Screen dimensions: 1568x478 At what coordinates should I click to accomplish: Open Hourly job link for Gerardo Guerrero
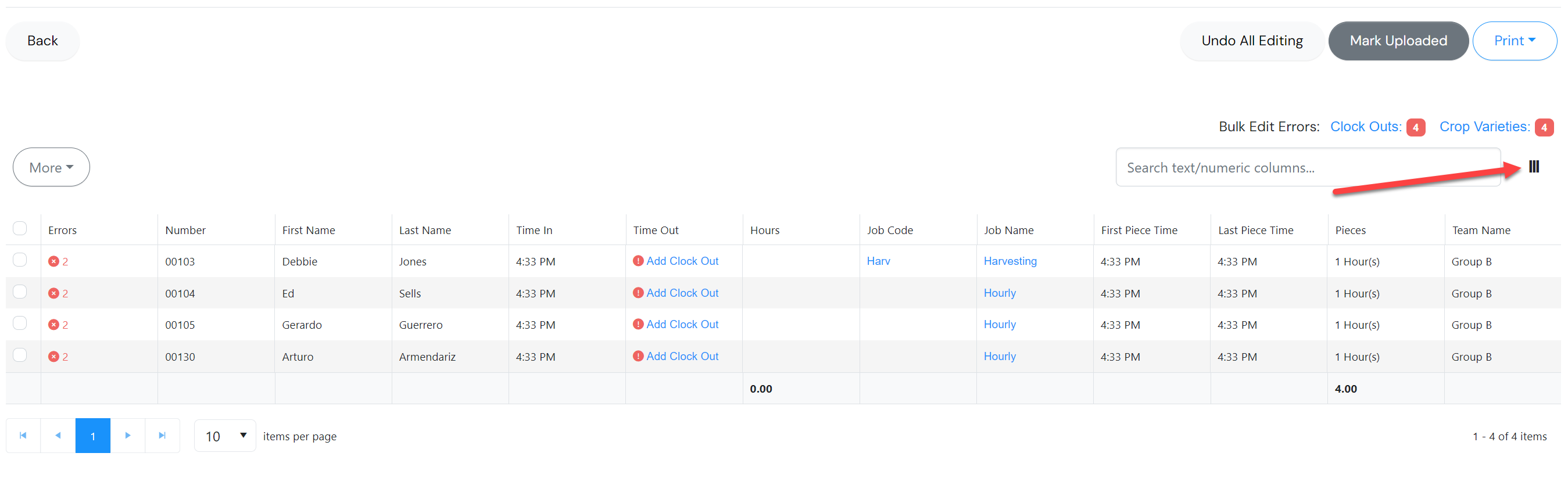point(1000,324)
